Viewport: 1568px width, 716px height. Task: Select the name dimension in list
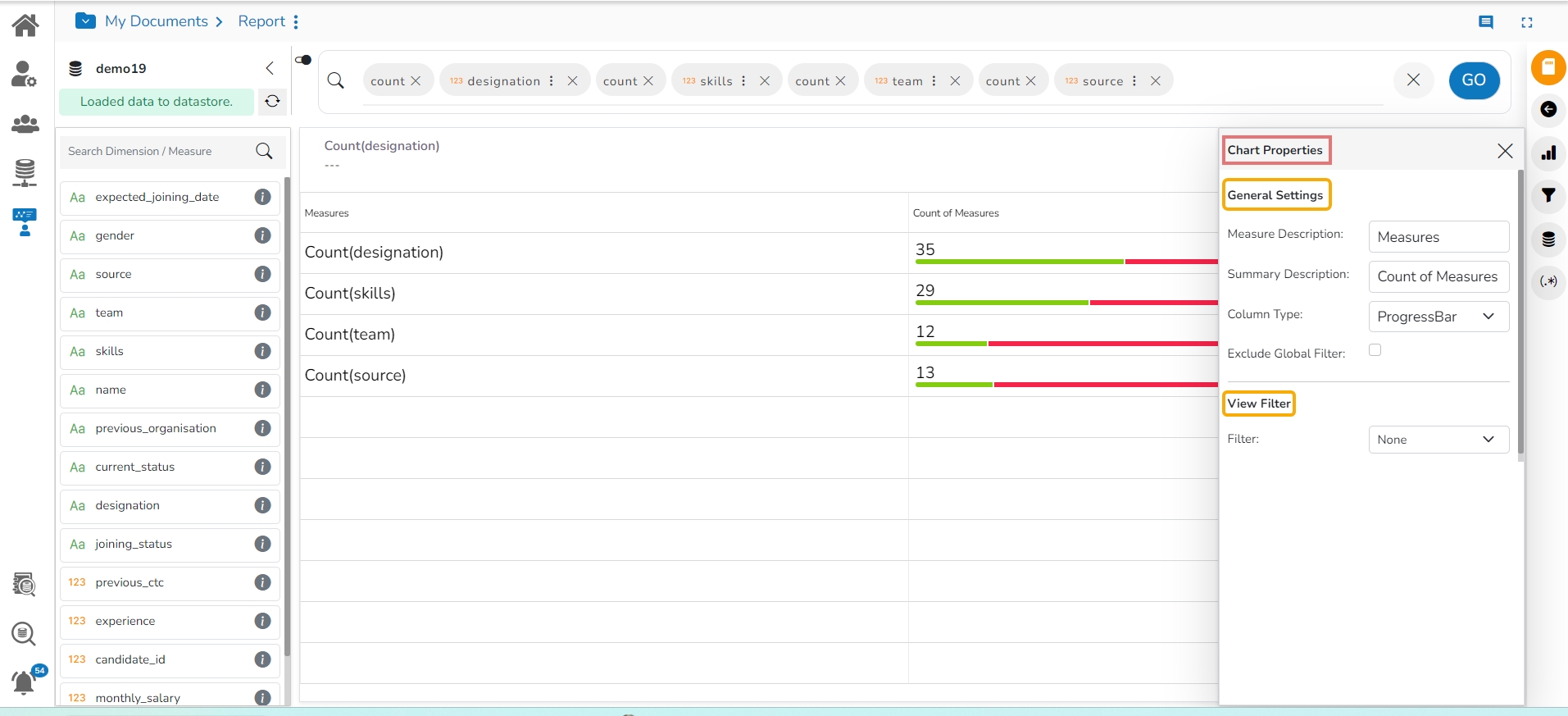[170, 390]
